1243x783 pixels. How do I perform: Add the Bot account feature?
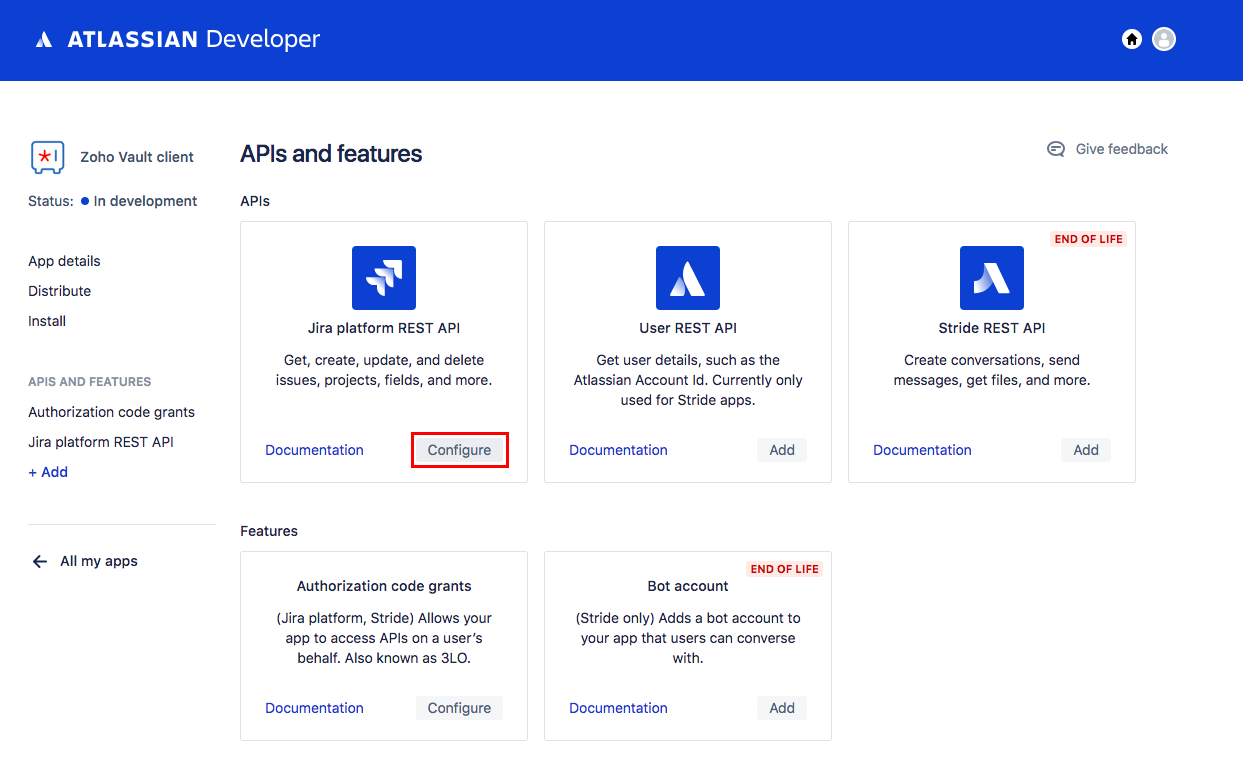tap(782, 708)
